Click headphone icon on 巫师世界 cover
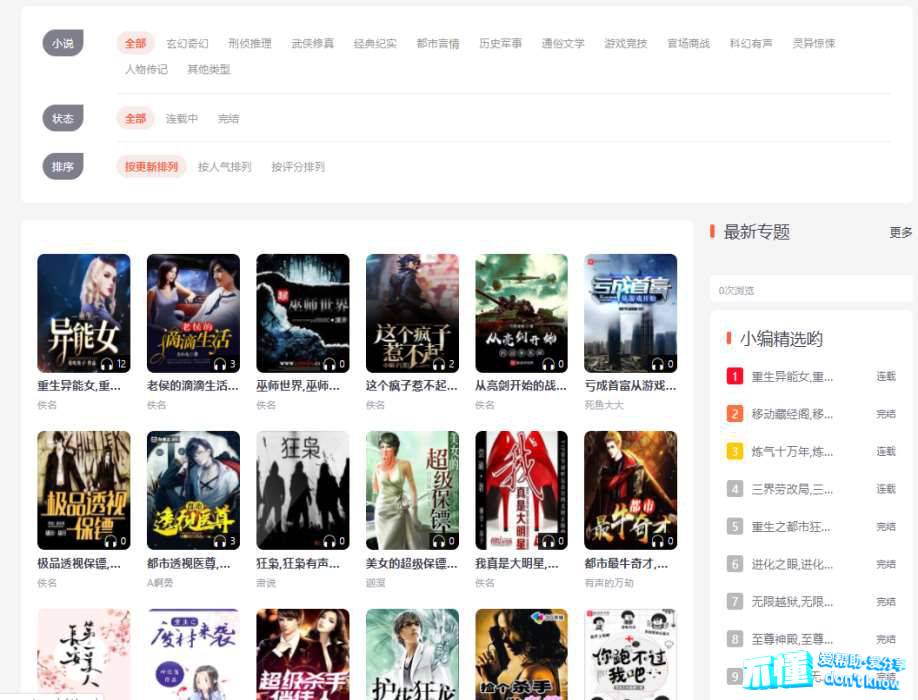 tap(329, 364)
